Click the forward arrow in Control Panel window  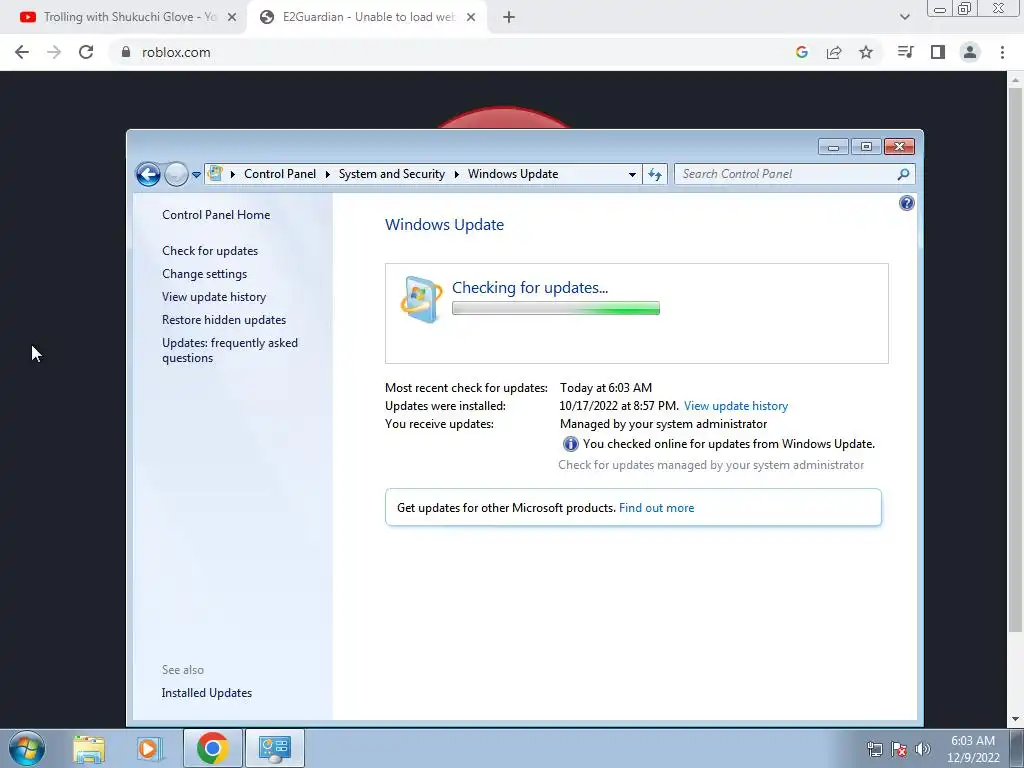[x=176, y=174]
